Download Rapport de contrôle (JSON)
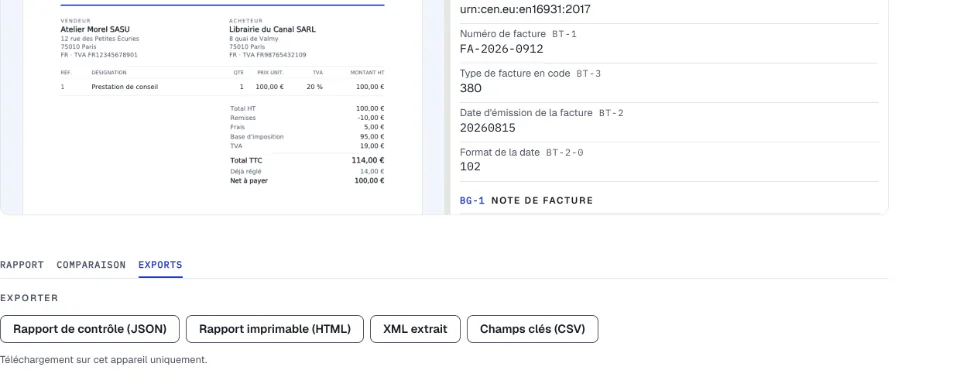The width and height of the screenshot is (960, 384). point(90,329)
